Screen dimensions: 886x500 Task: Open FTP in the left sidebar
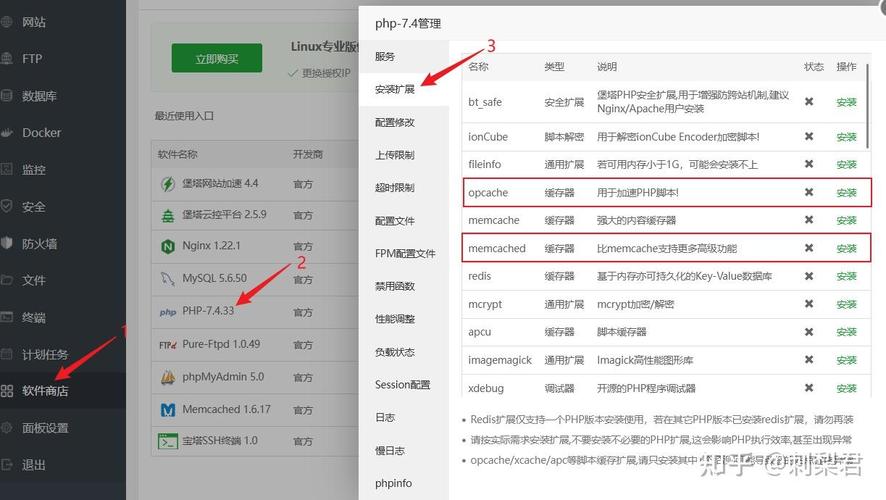(32, 59)
